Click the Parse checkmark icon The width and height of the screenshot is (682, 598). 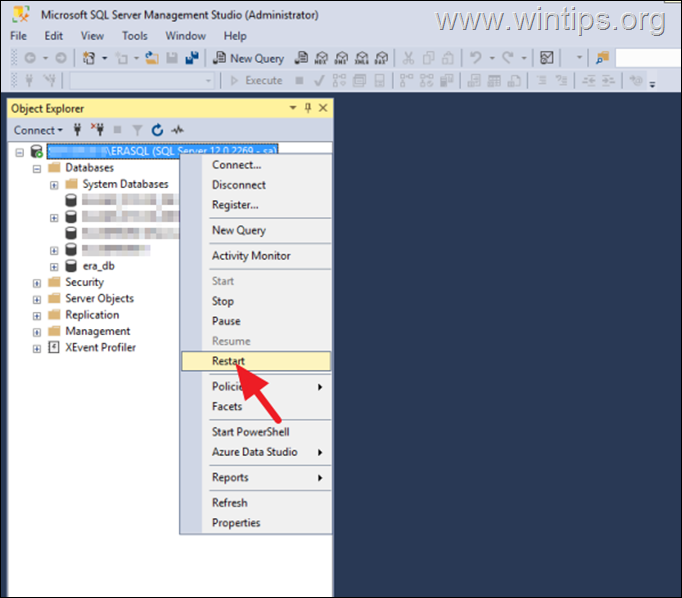[319, 80]
